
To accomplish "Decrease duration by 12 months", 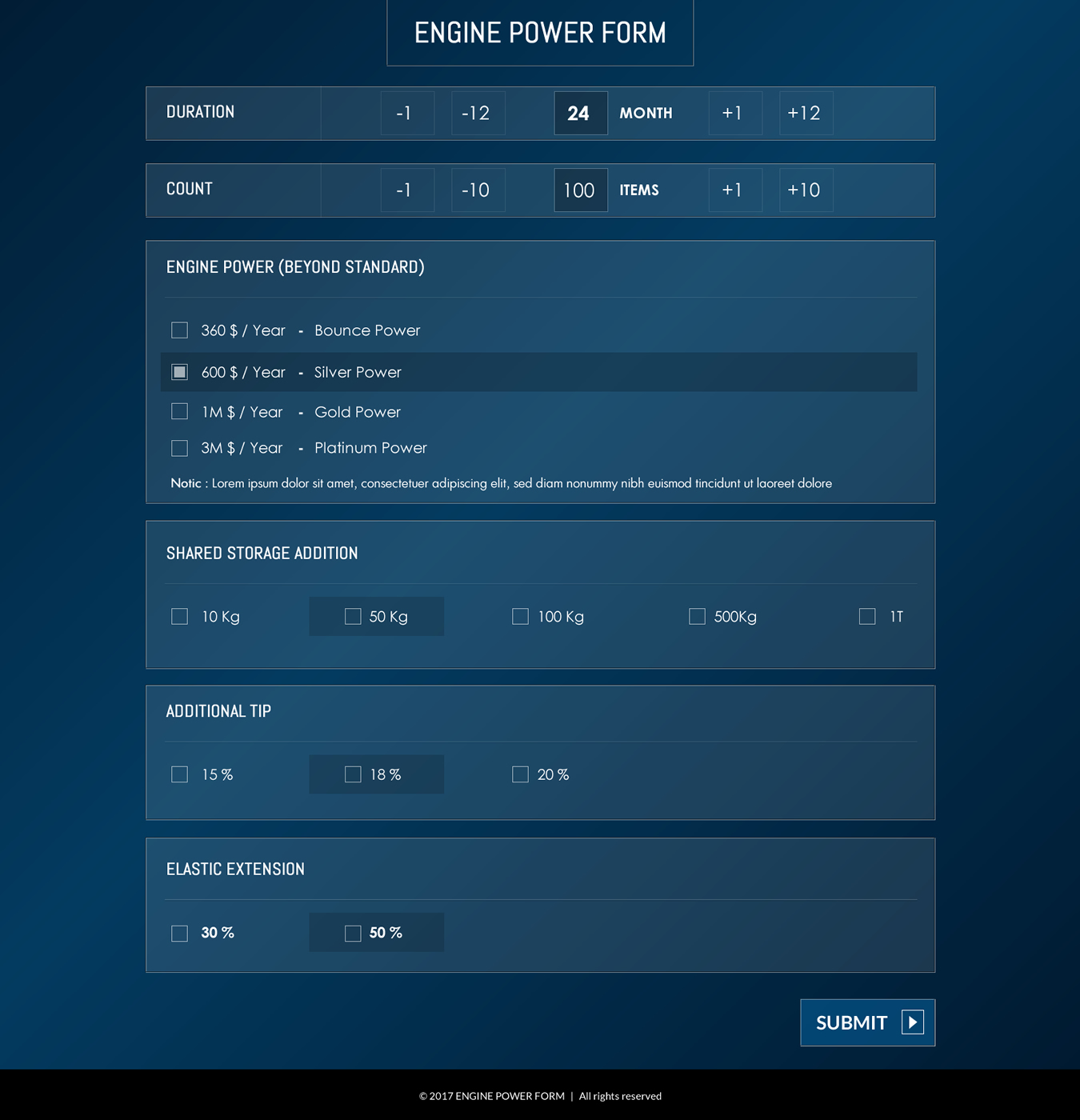I will coord(478,113).
